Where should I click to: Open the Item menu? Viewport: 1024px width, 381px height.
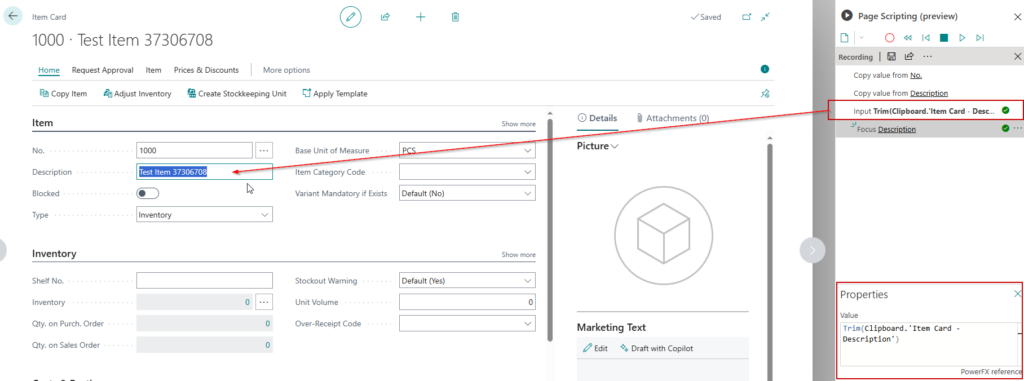click(153, 70)
